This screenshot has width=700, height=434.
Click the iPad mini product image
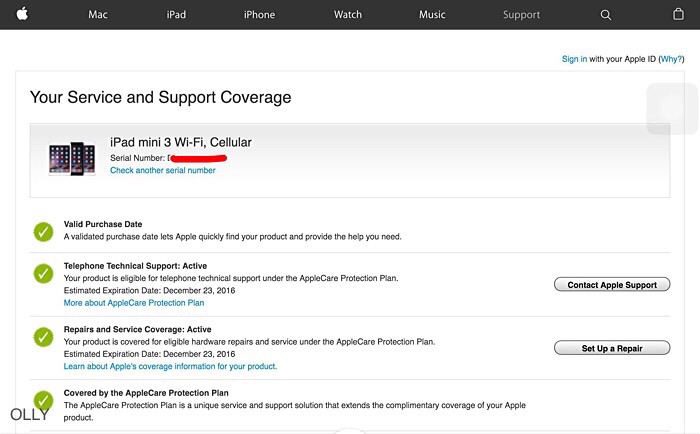(x=72, y=159)
